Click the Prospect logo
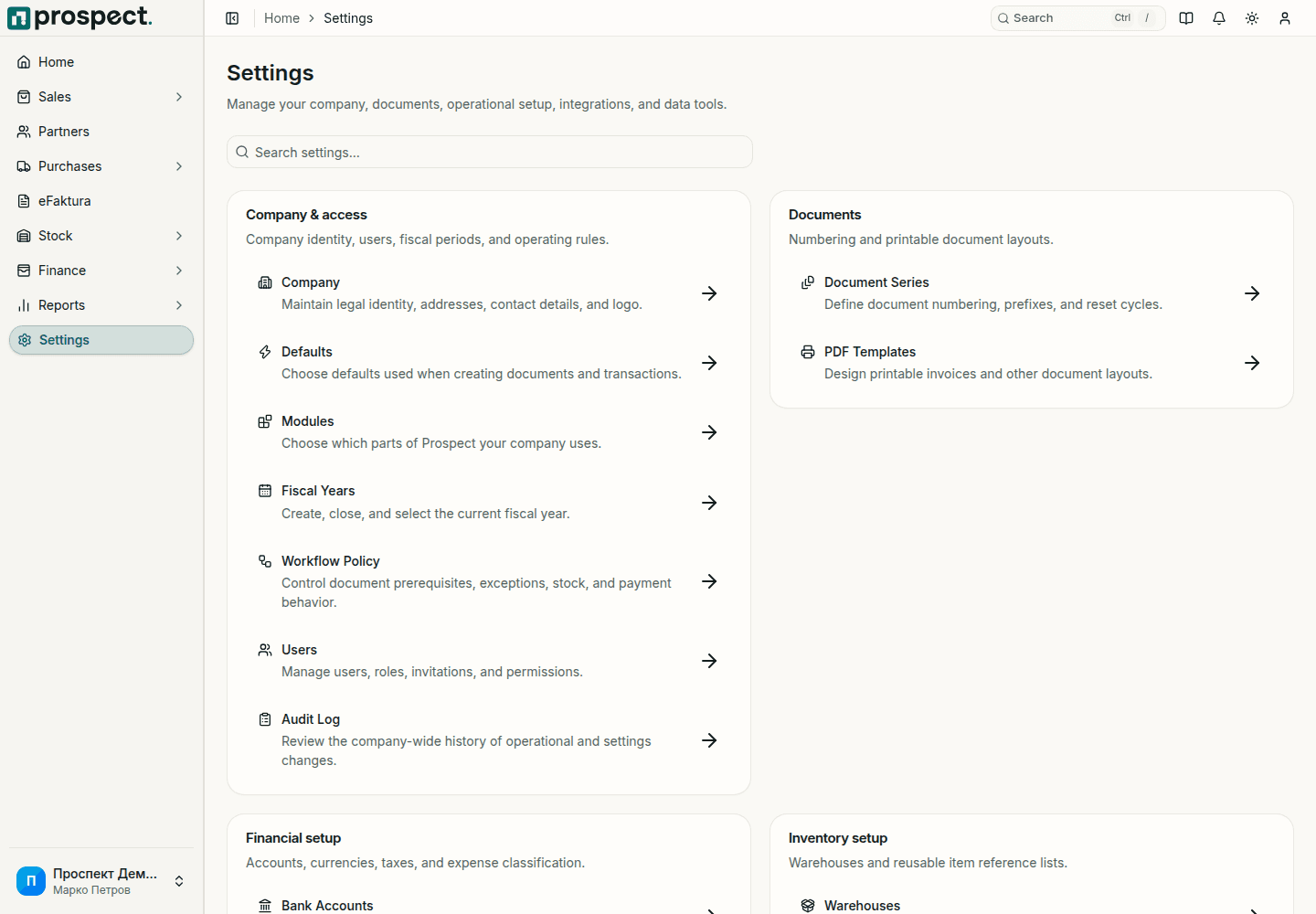The width and height of the screenshot is (1316, 914). (x=80, y=17)
